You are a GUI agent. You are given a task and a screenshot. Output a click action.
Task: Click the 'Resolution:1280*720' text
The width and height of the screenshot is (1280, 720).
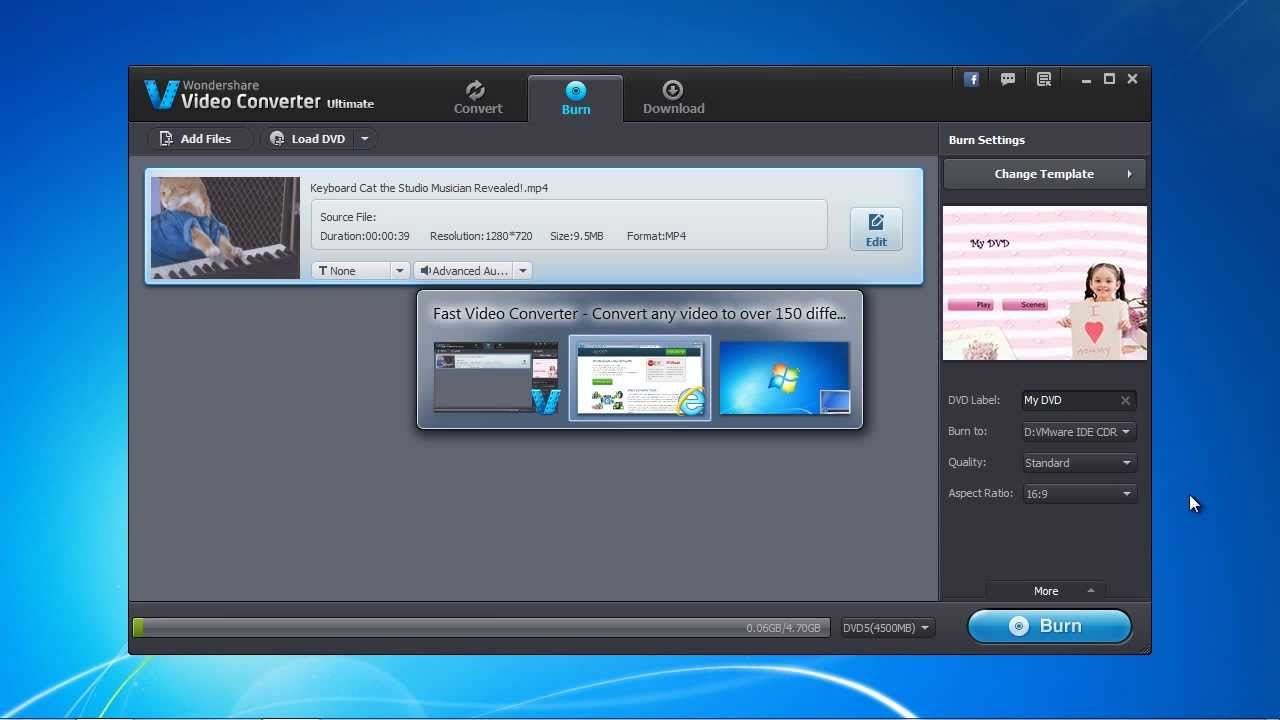click(481, 236)
